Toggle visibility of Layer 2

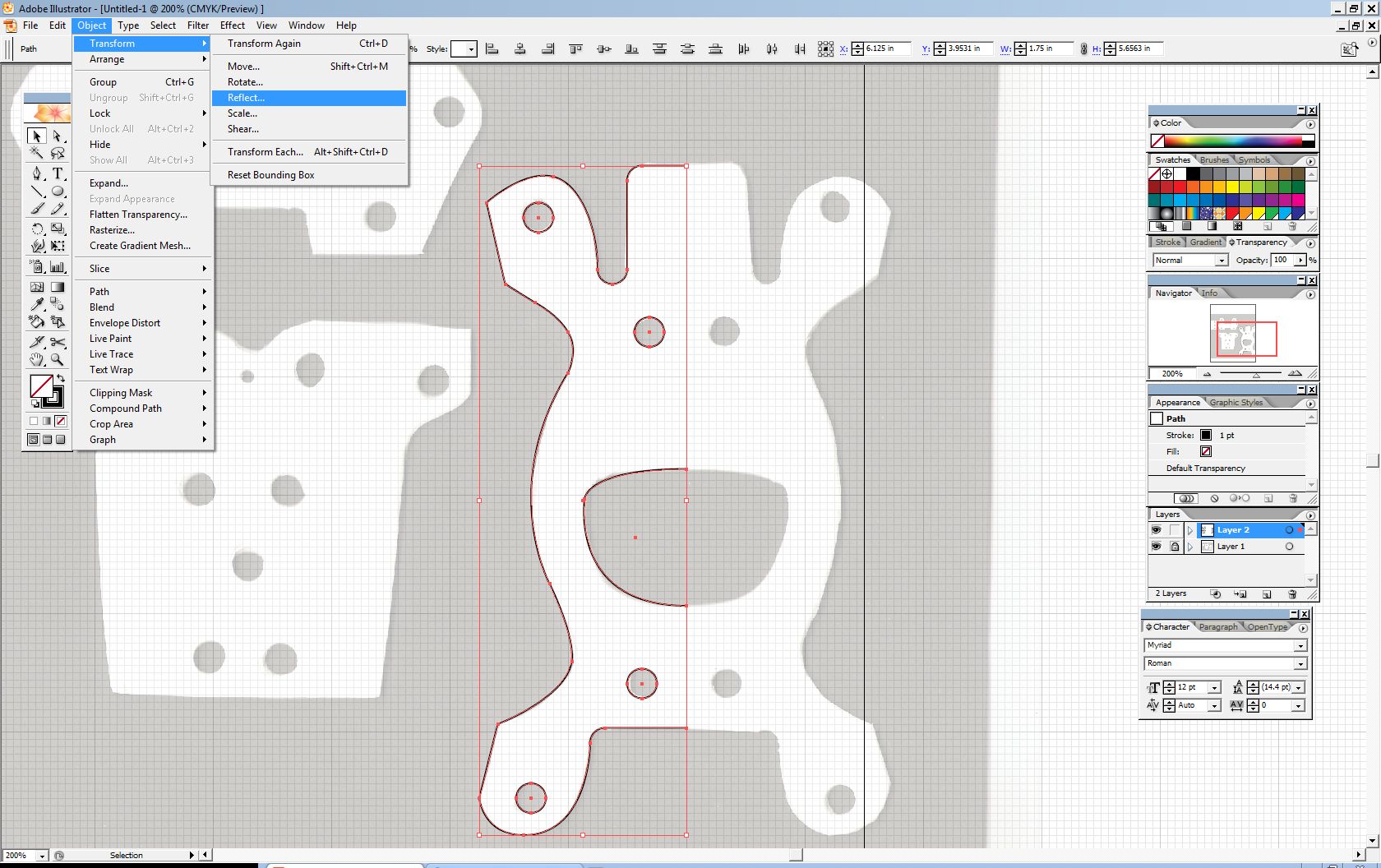1156,529
